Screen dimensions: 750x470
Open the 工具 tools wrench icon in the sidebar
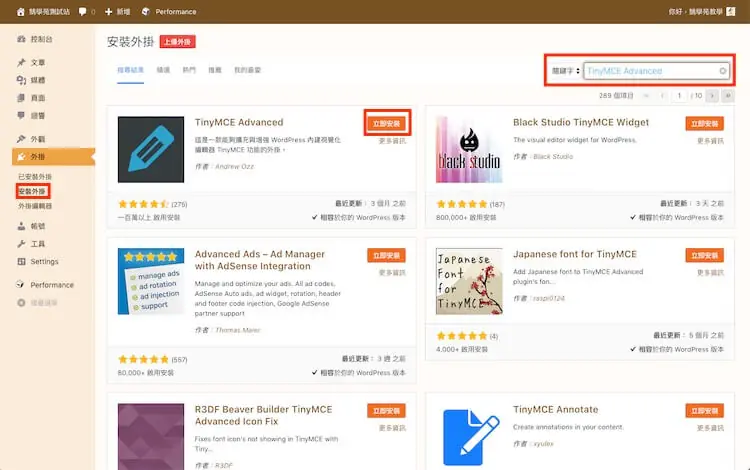[21, 244]
